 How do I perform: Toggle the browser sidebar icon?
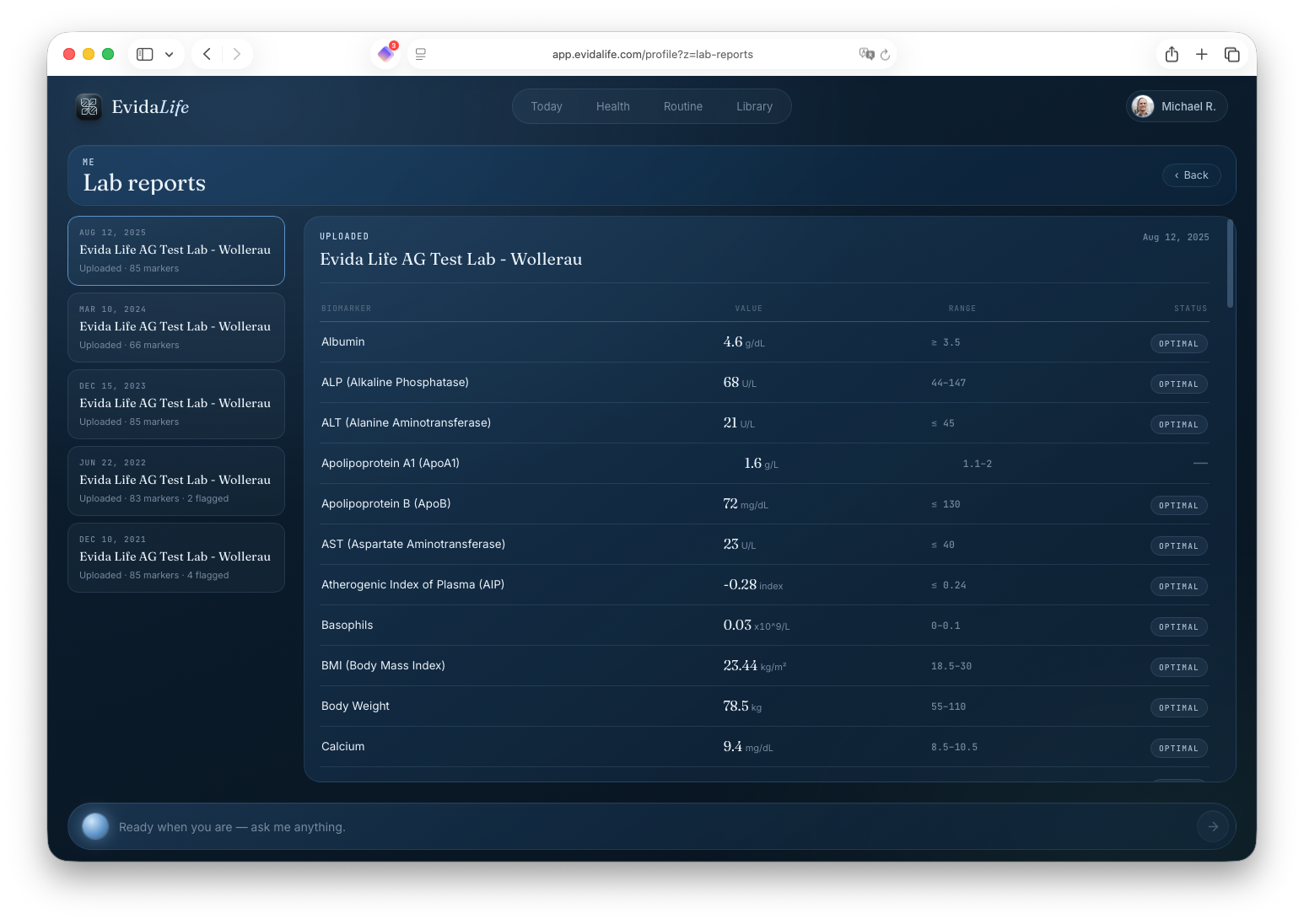145,54
